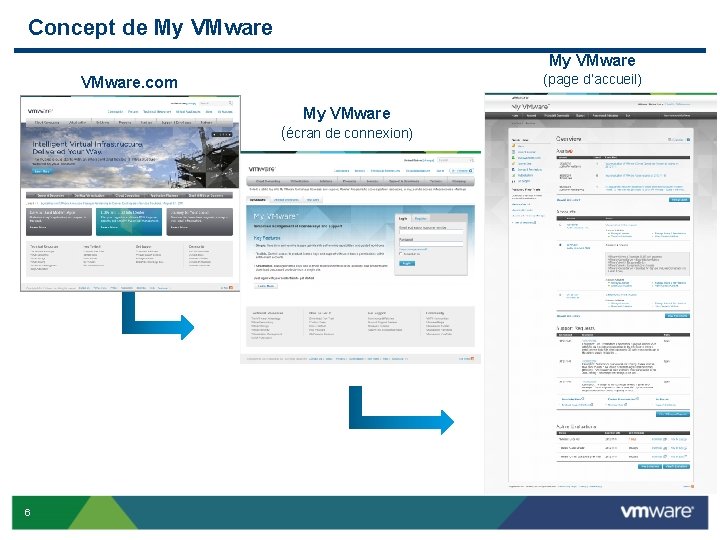
Task: Click the vmware logo on the login screen page
Action: pyautogui.click(x=262, y=169)
